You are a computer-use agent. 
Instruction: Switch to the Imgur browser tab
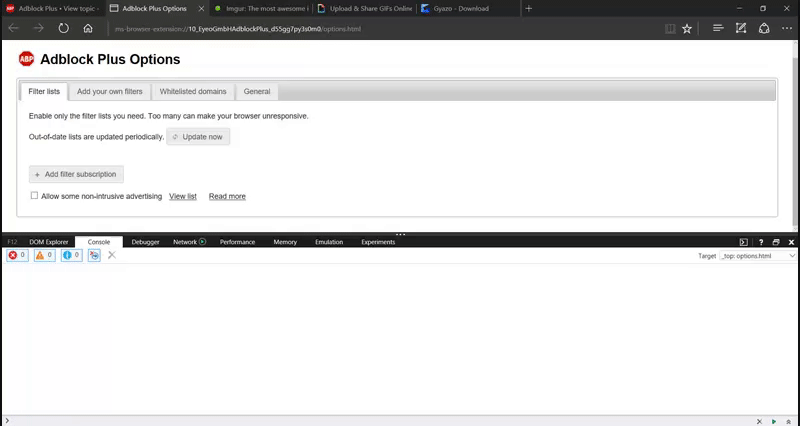point(260,9)
